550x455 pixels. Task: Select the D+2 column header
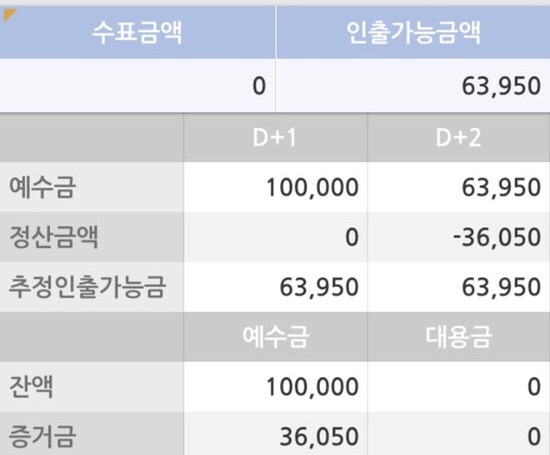(458, 138)
